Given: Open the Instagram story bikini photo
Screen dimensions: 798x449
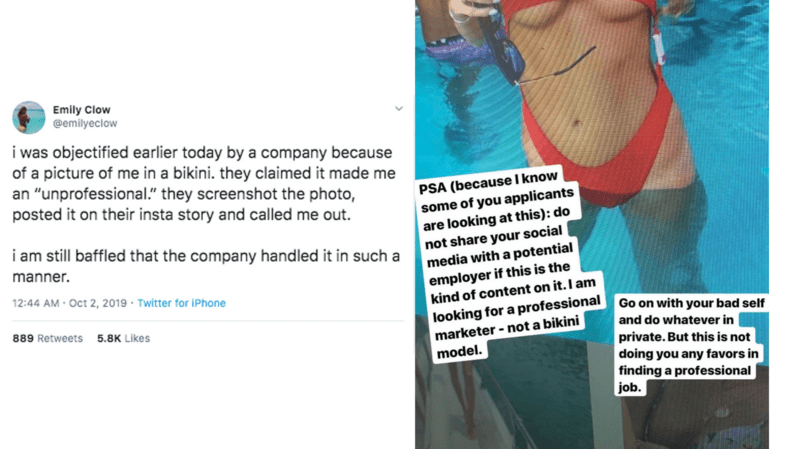Looking at the screenshot, I should pos(592,224).
